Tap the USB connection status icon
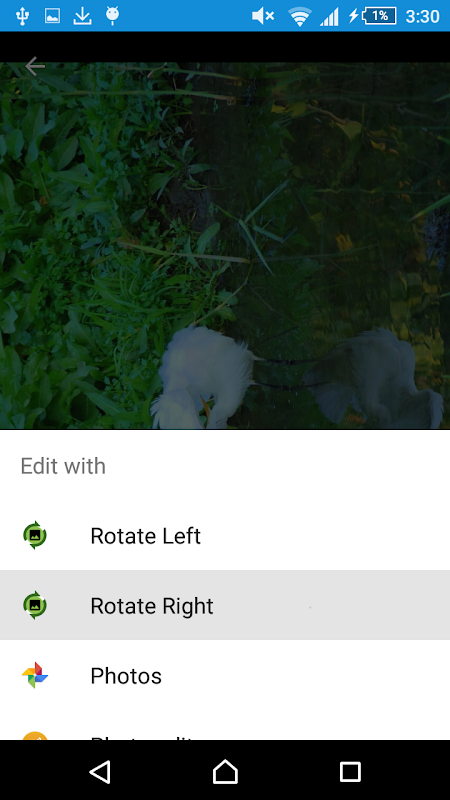Viewport: 450px width, 800px height. [22, 16]
